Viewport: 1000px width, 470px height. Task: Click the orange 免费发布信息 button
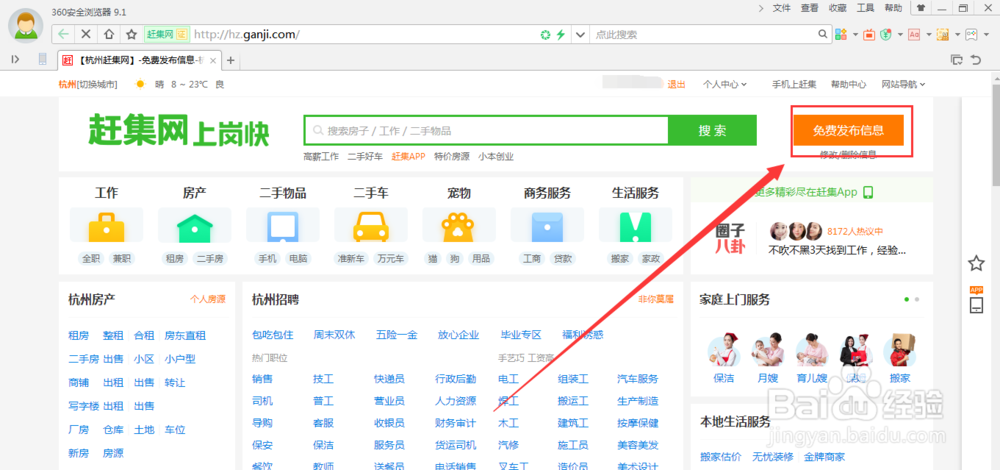click(x=848, y=131)
